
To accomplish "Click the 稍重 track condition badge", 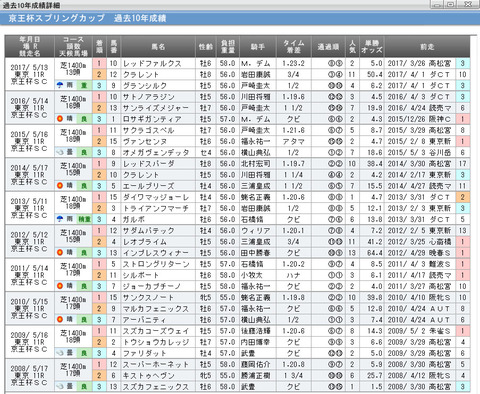I will [x=84, y=219].
